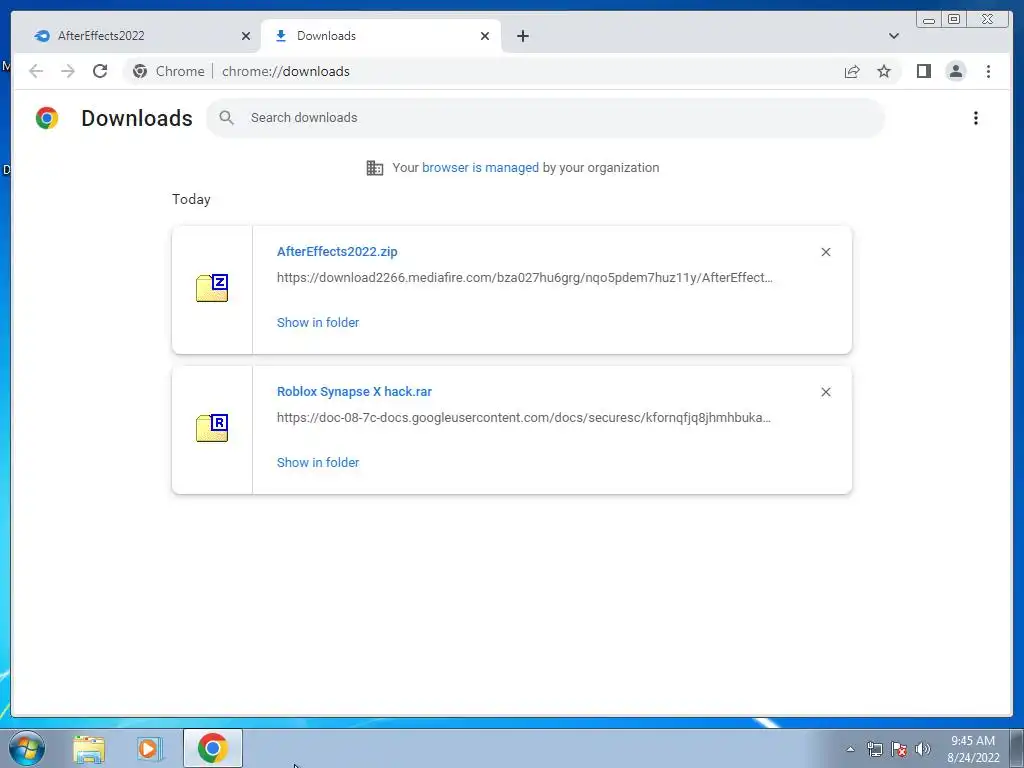
Task: Go back with the browser back arrow
Action: (36, 71)
